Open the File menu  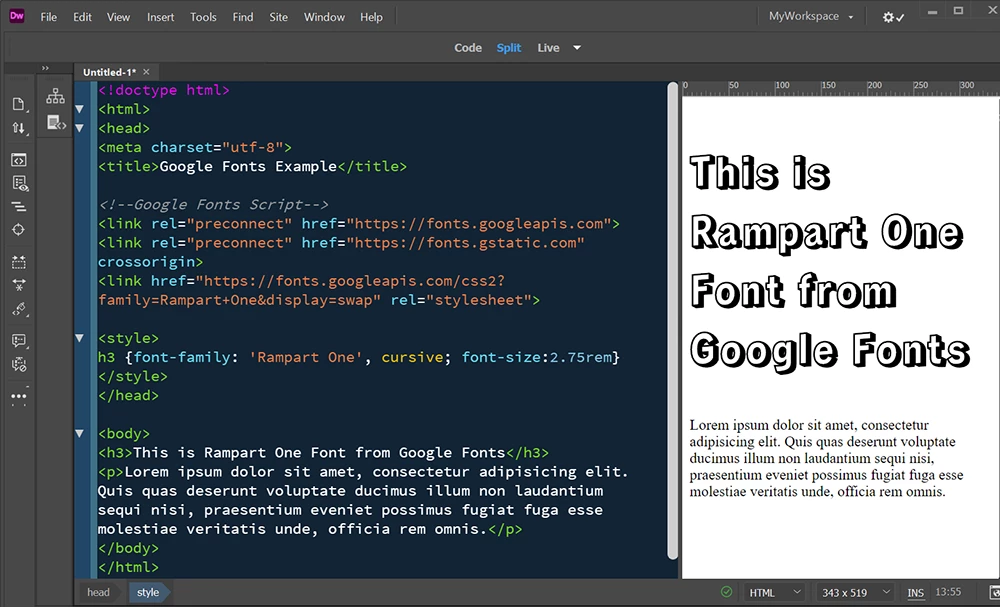click(48, 17)
